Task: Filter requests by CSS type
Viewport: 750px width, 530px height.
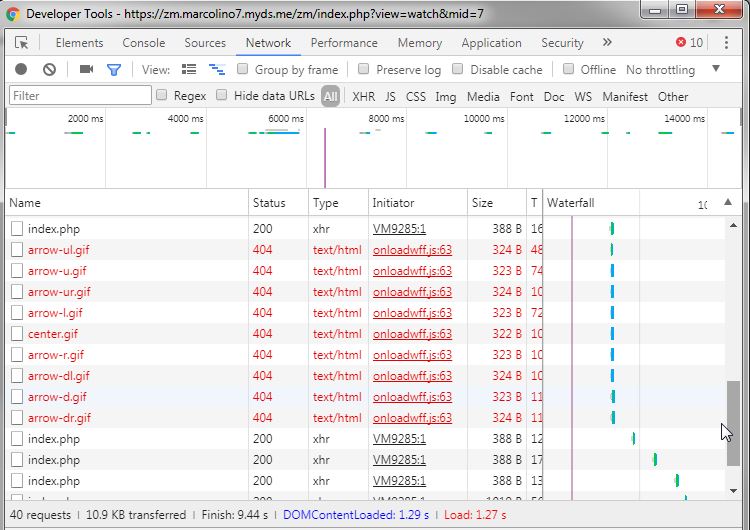Action: 416,97
